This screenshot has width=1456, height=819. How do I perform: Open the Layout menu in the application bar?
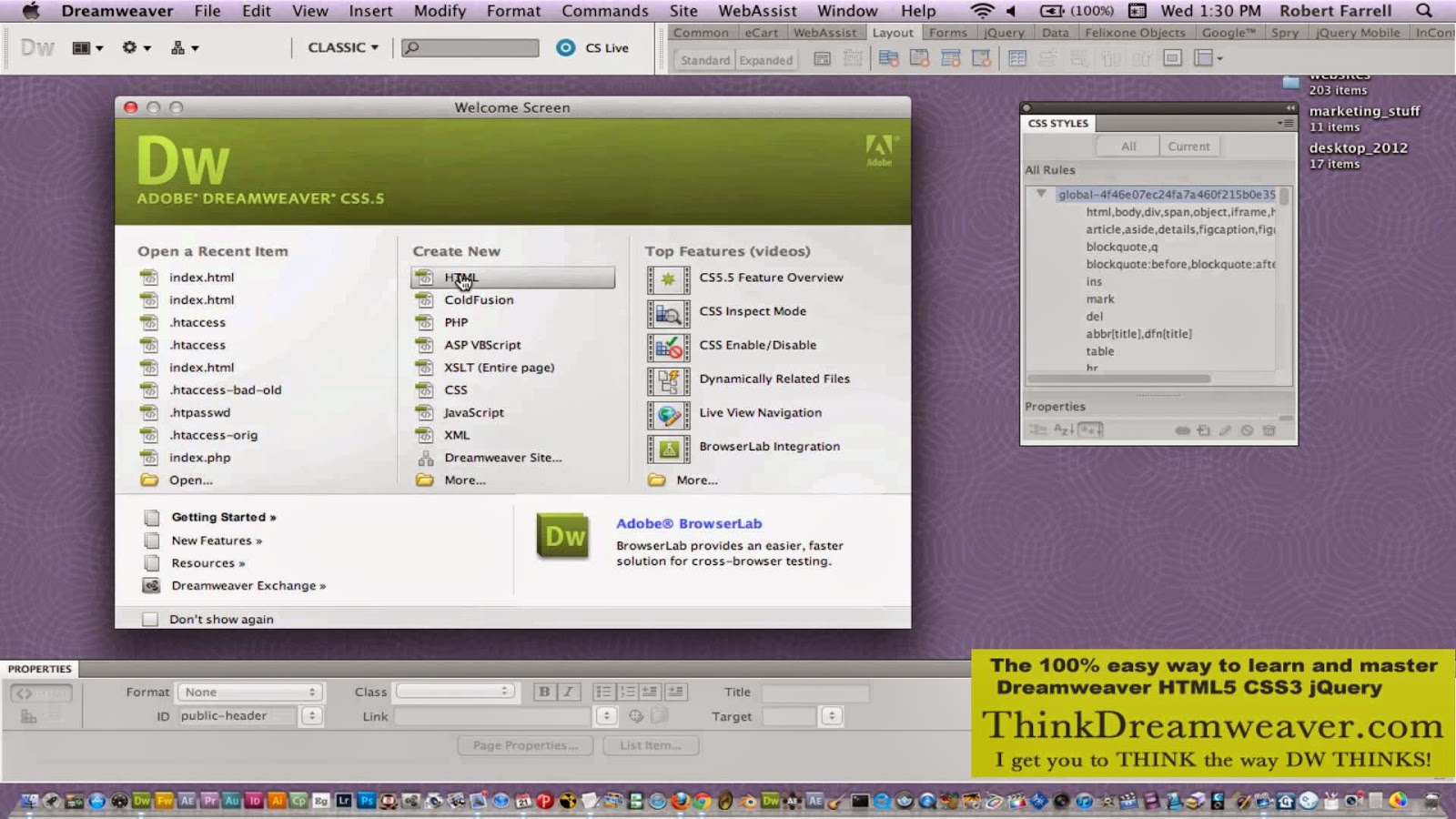point(88,47)
